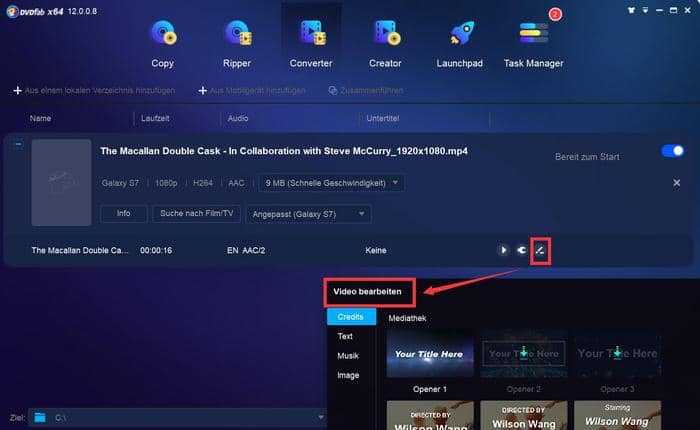
Task: Download the Opener 3 template
Action: pyautogui.click(x=617, y=353)
